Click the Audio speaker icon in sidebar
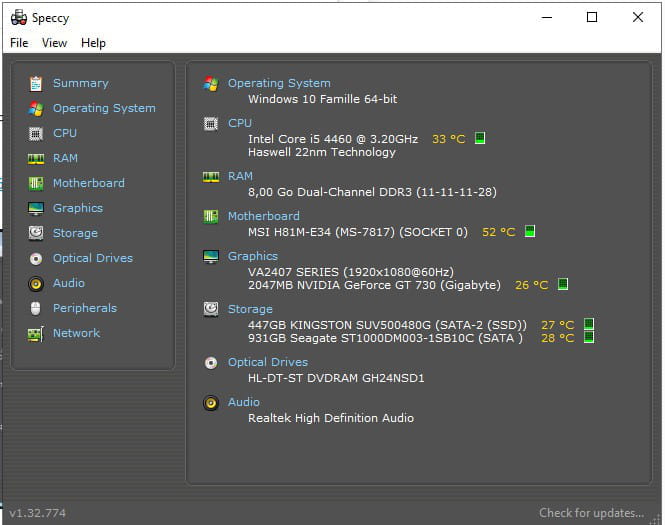The width and height of the screenshot is (665, 525). (x=36, y=284)
